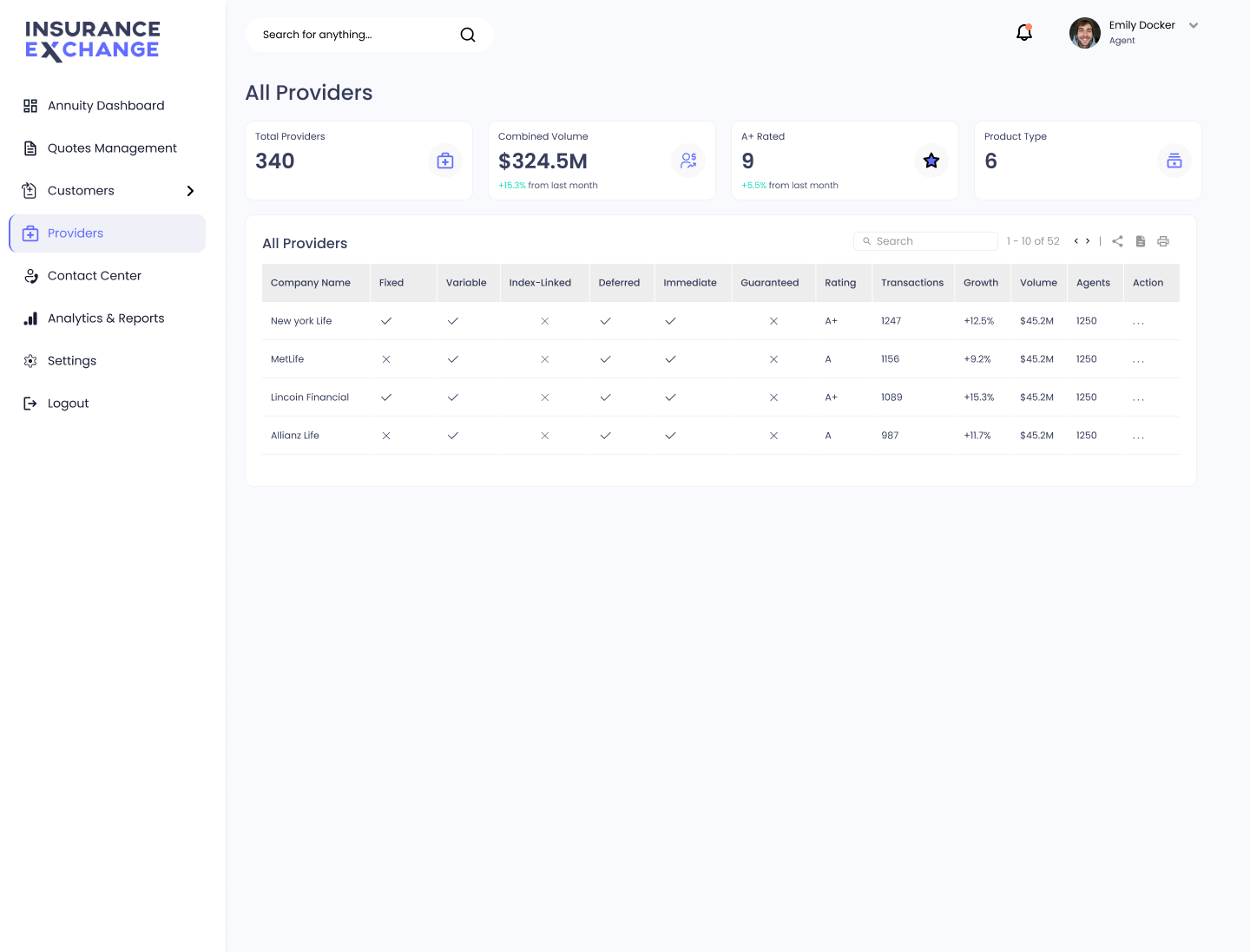Screen dimensions: 1250x952
Task: Click the Combined Volume card icon
Action: click(688, 161)
